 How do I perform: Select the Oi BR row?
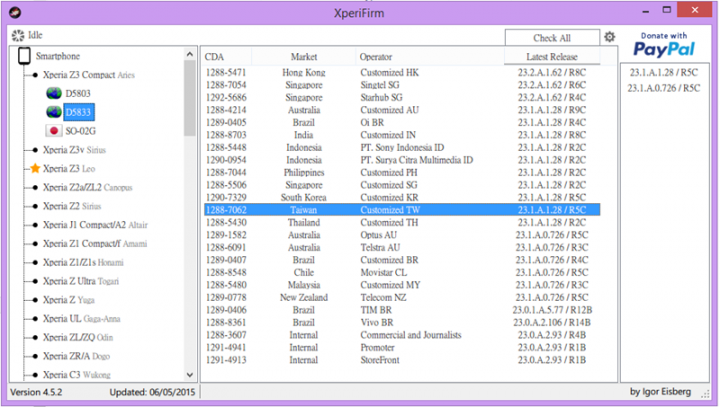tap(402, 123)
